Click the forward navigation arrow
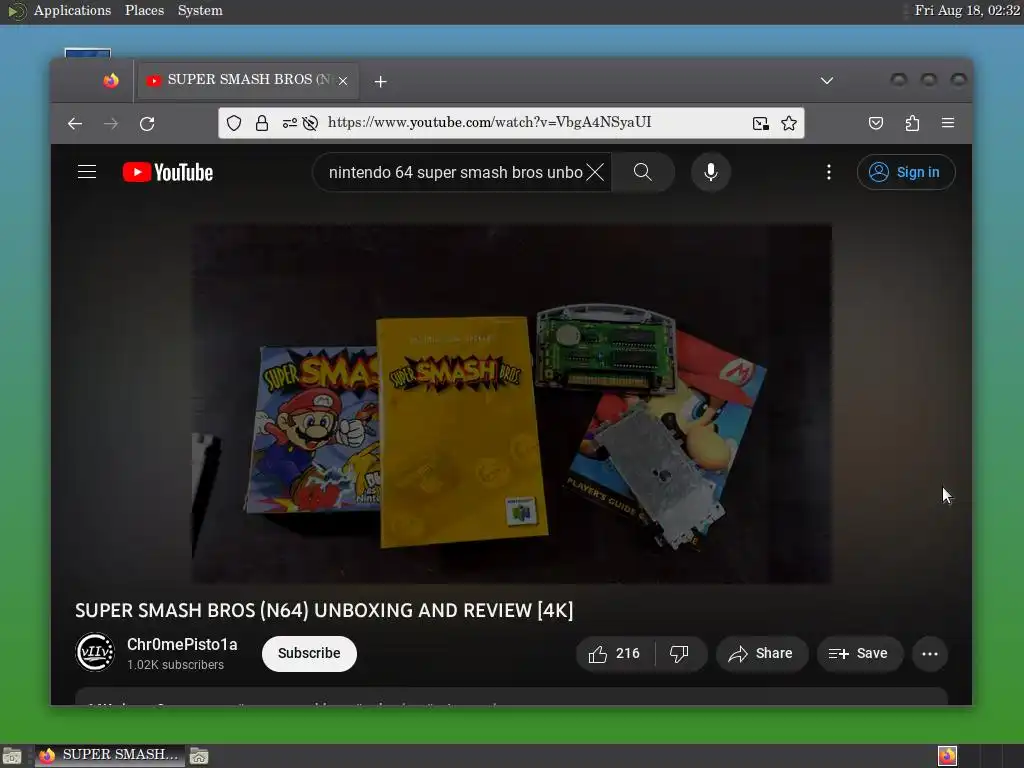1024x768 pixels. [111, 123]
